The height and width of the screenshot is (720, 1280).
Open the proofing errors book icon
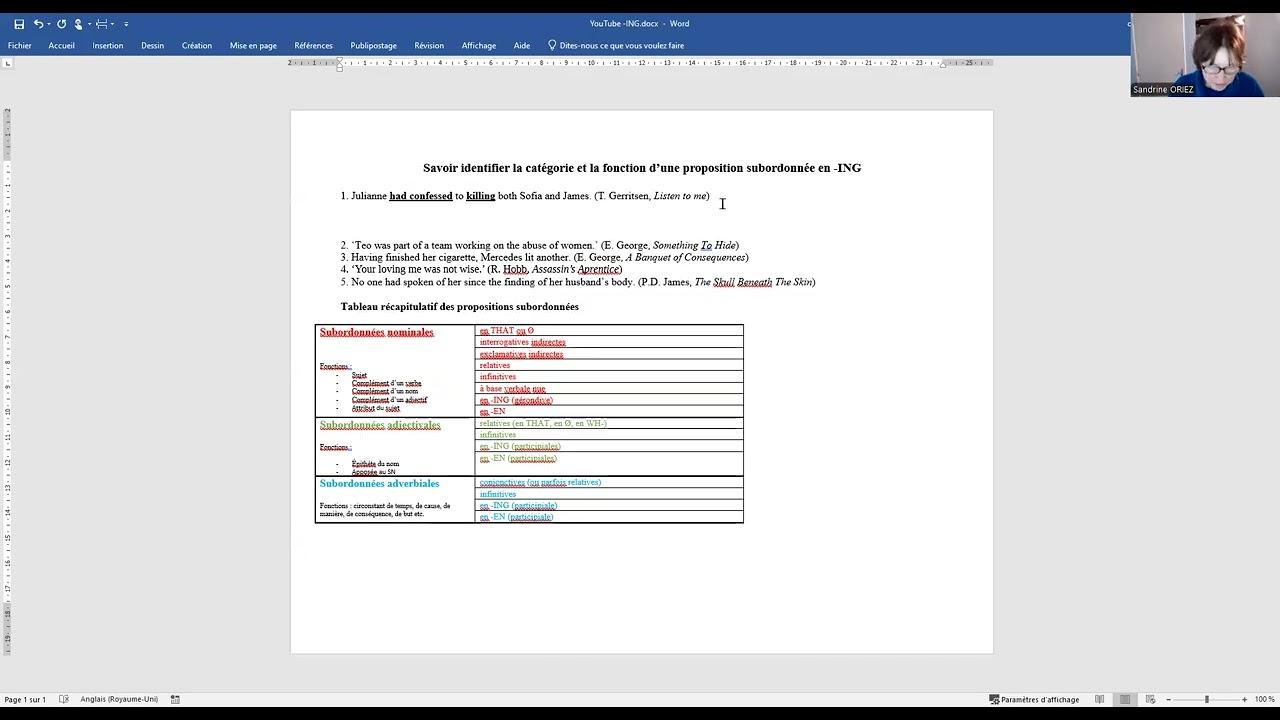(64, 700)
